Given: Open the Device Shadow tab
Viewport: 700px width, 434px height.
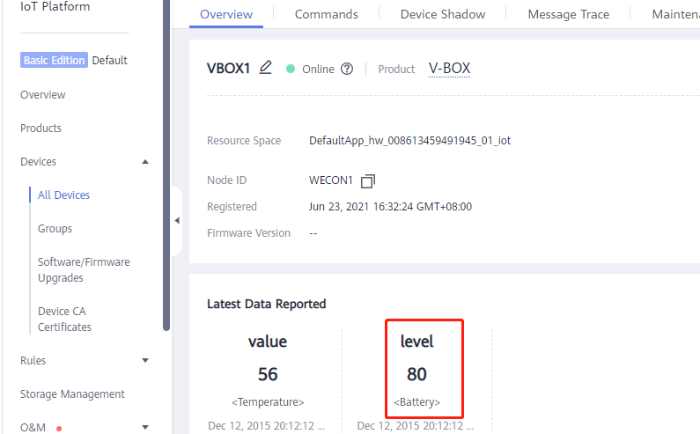Looking at the screenshot, I should pos(442,15).
